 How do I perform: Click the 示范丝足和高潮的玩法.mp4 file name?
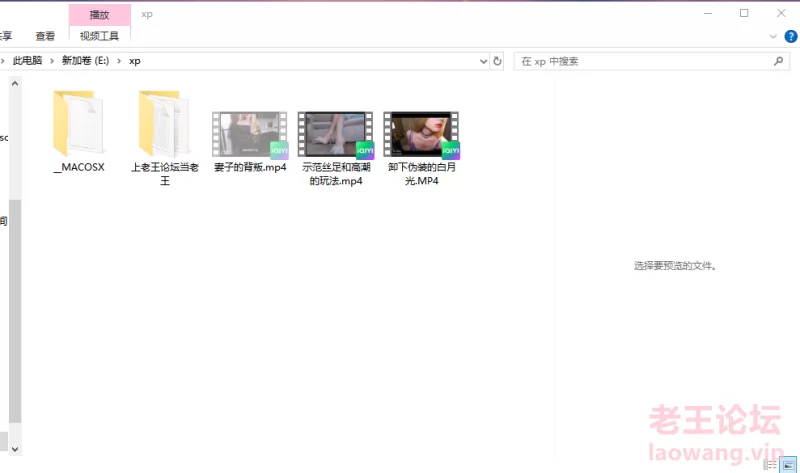[336, 174]
